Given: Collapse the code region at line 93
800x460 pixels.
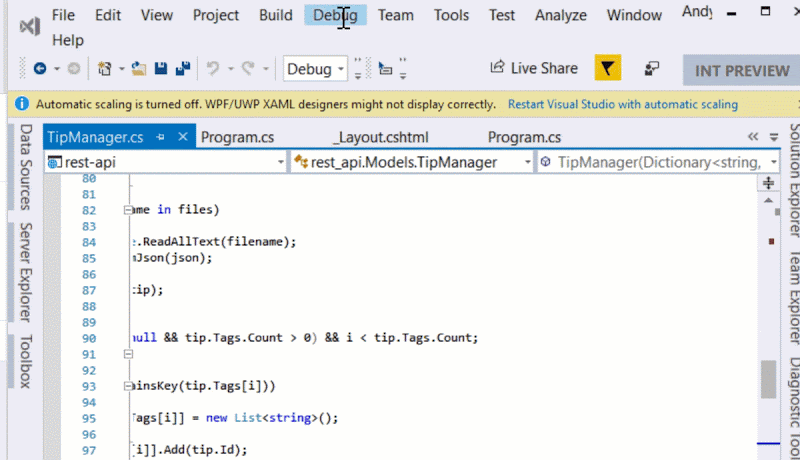Looking at the screenshot, I should tap(128, 387).
